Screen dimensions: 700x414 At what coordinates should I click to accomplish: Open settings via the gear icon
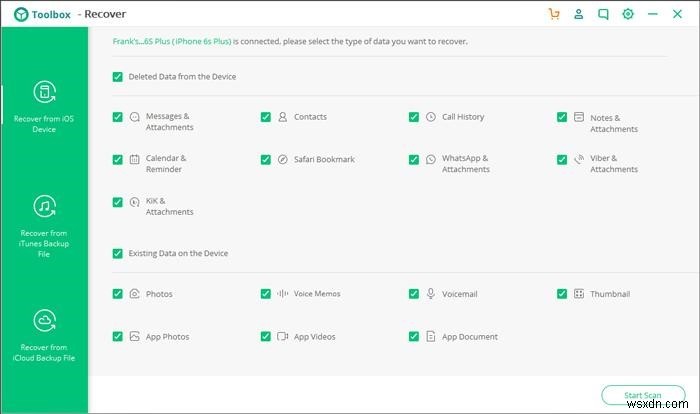[628, 14]
